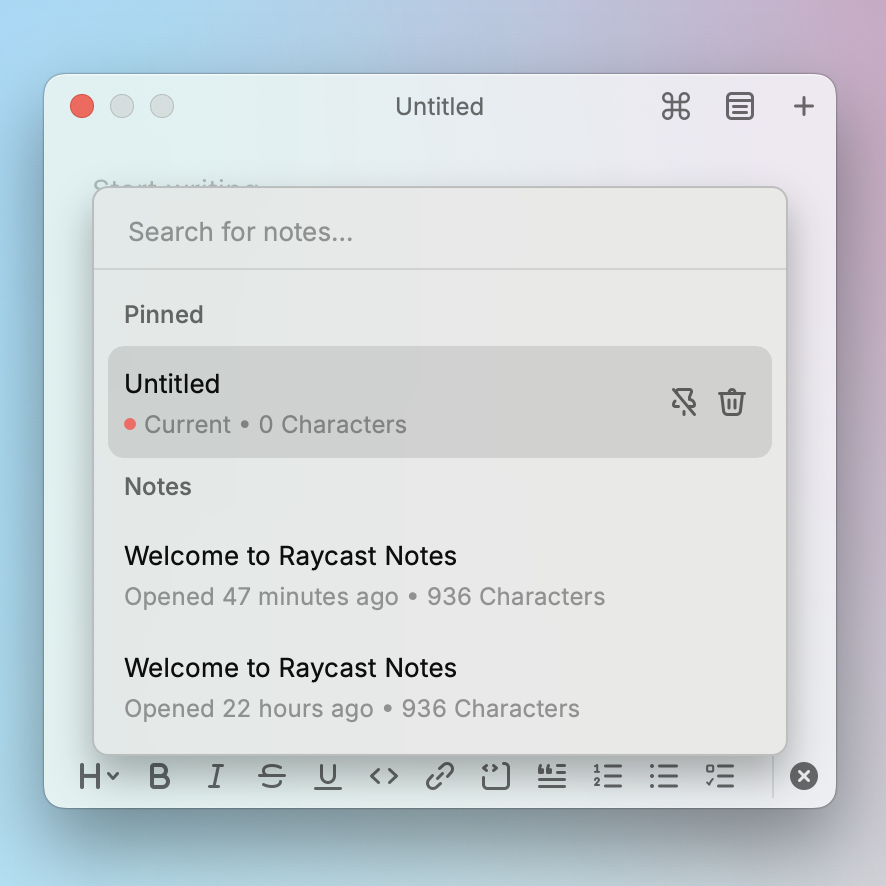Create a numbered list
Image resolution: width=886 pixels, height=886 pixels.
point(607,776)
